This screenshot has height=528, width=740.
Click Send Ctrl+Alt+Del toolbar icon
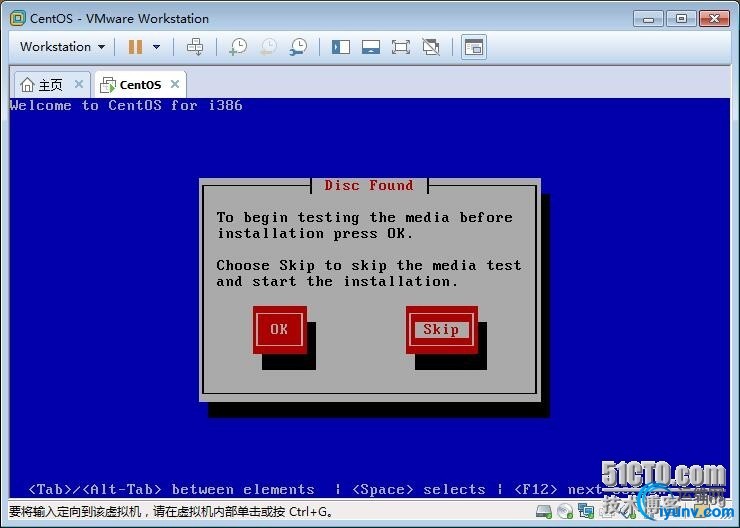click(x=195, y=47)
